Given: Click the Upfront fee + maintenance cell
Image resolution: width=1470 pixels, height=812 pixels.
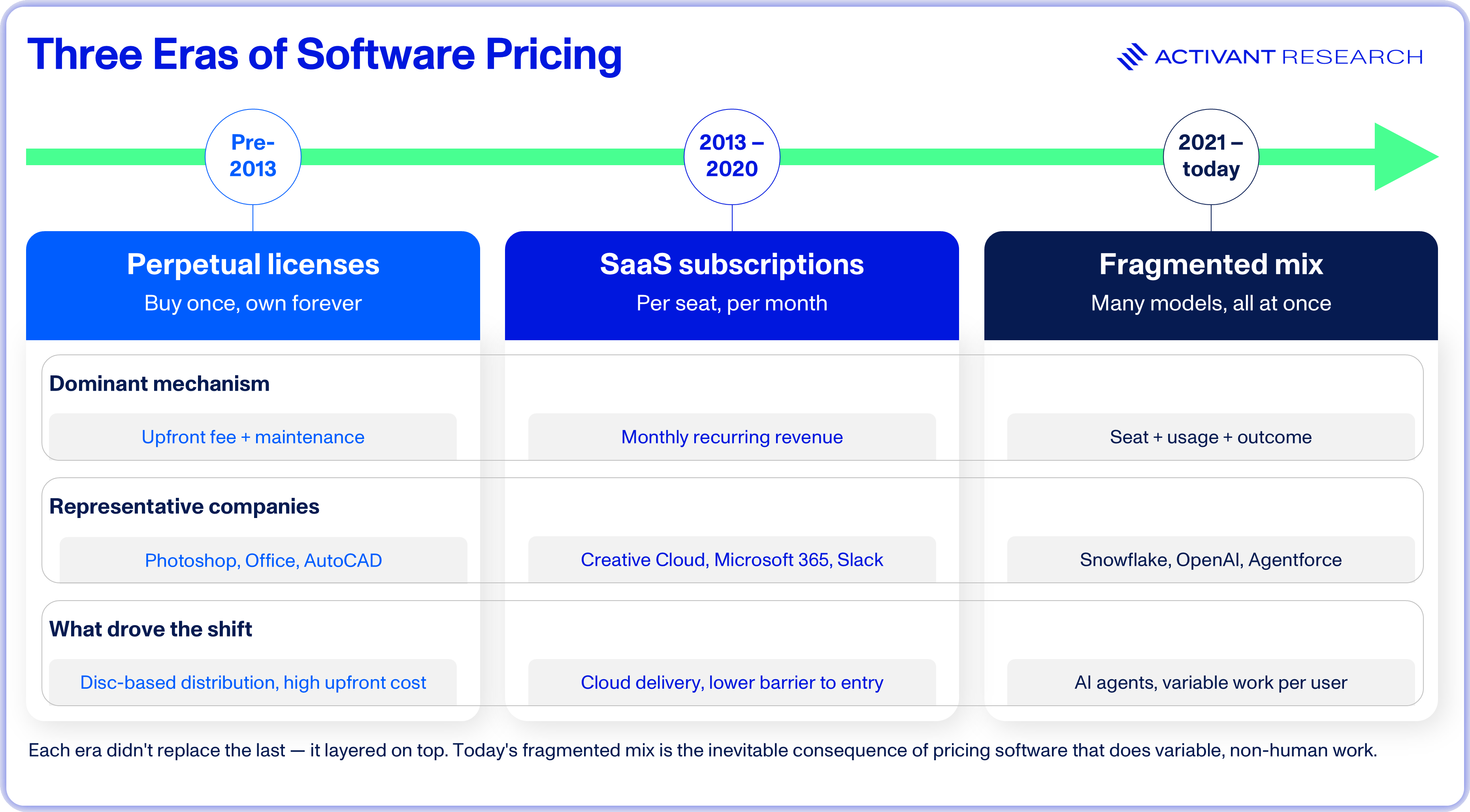Looking at the screenshot, I should tap(253, 437).
